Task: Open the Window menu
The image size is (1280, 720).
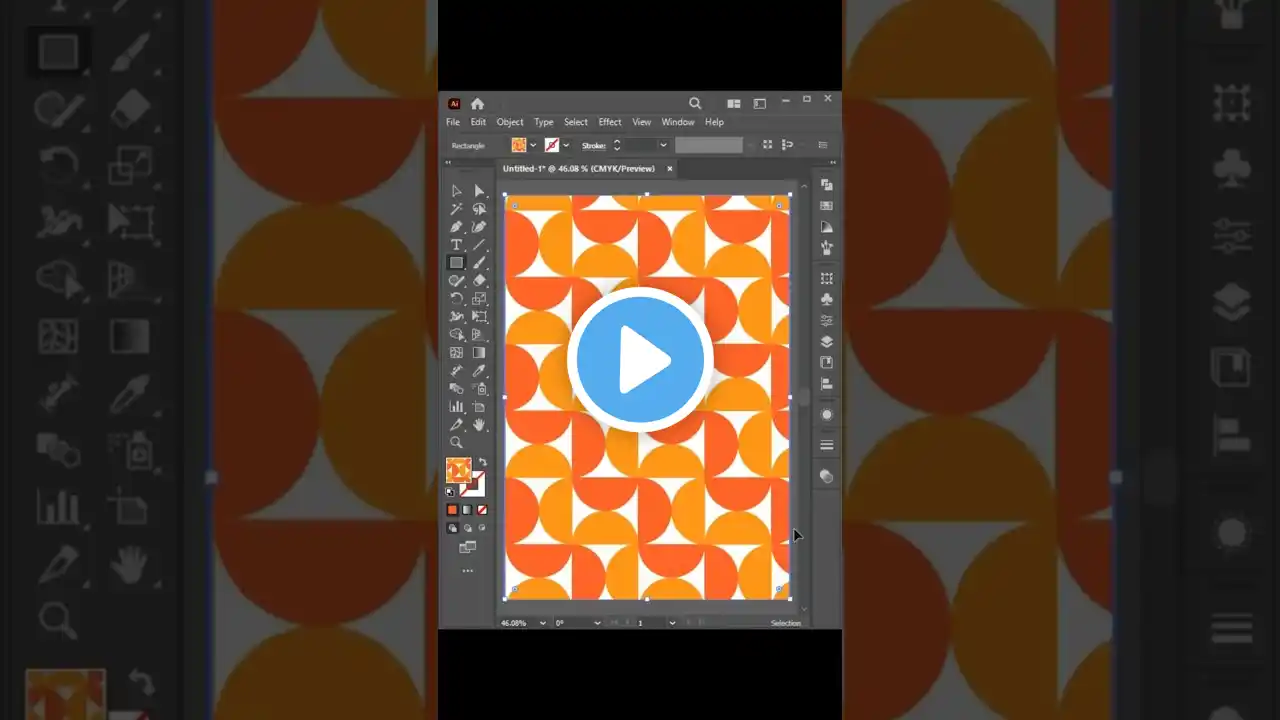Action: pyautogui.click(x=678, y=122)
